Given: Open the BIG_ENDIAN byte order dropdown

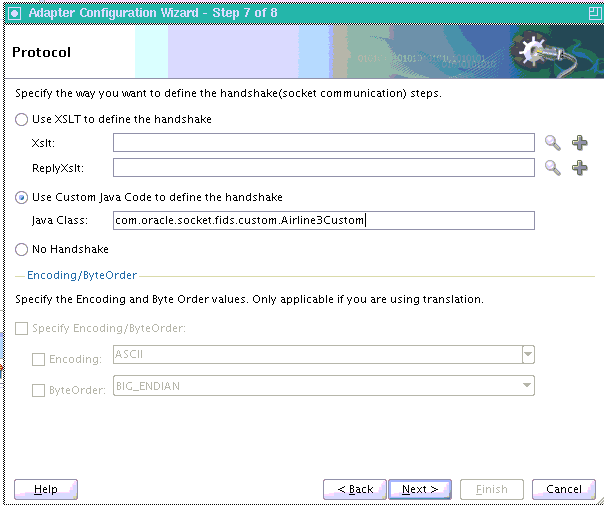Looking at the screenshot, I should tap(527, 386).
